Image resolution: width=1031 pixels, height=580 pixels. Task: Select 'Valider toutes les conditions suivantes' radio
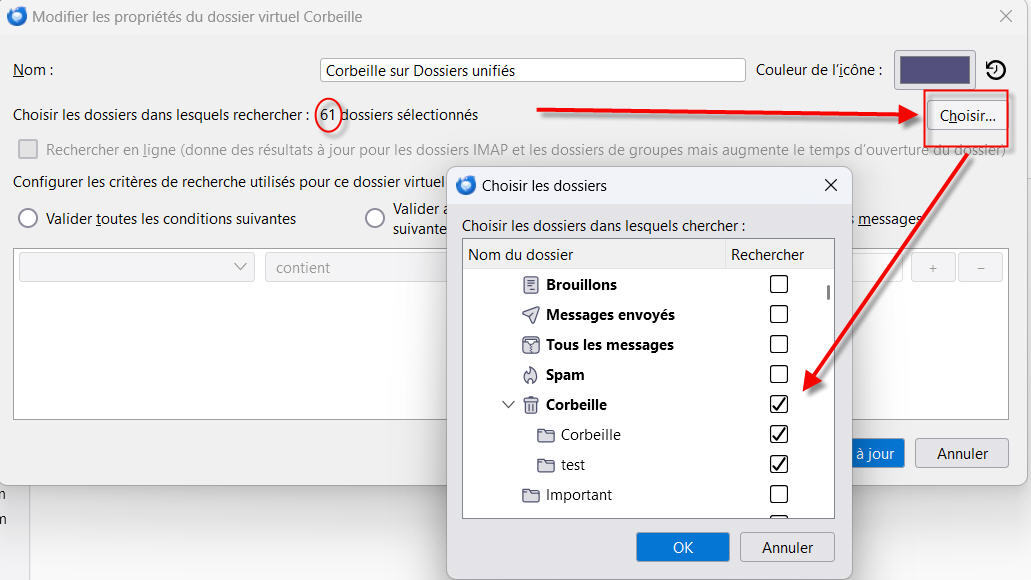pyautogui.click(x=28, y=218)
